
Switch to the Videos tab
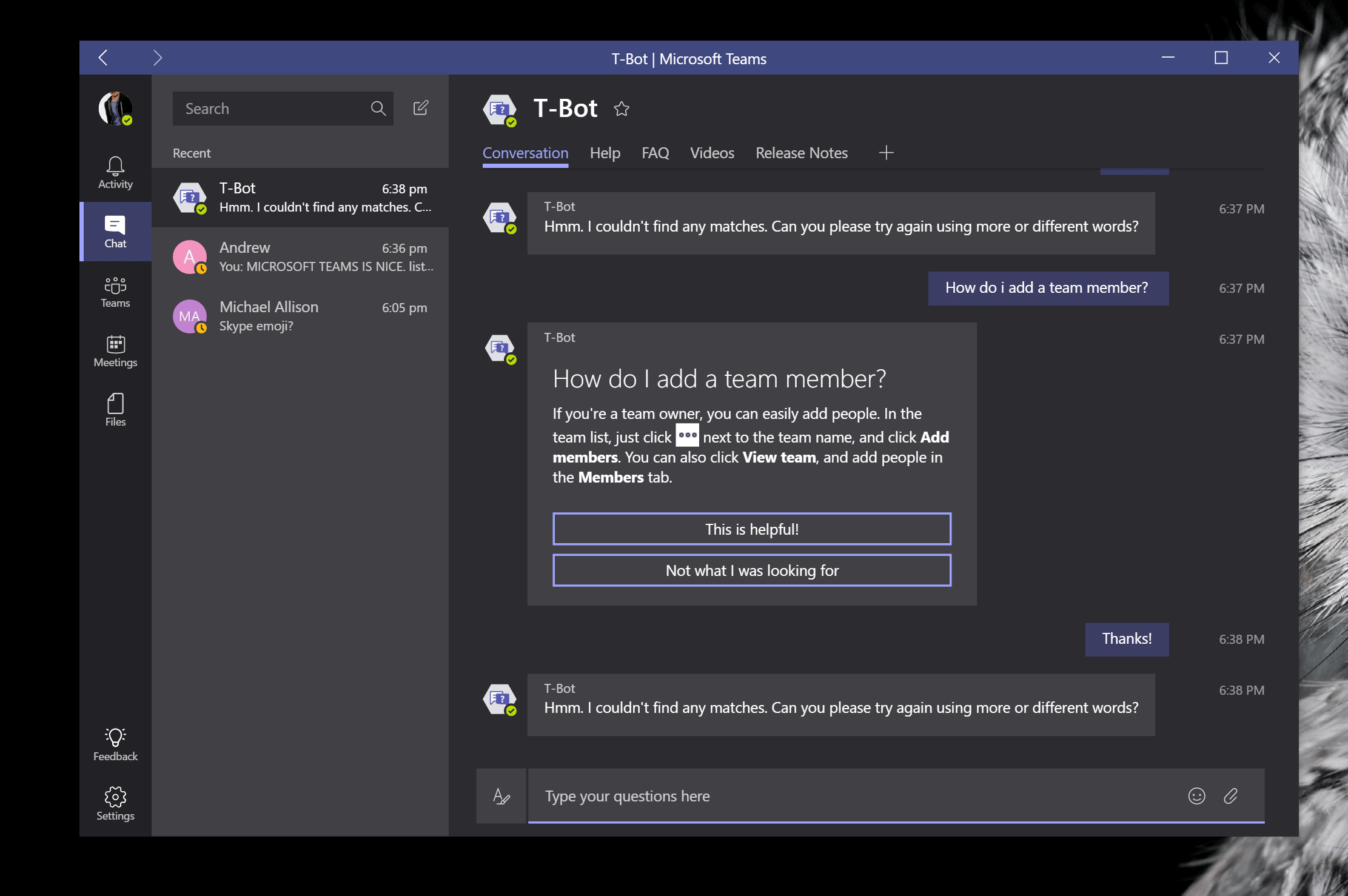712,152
